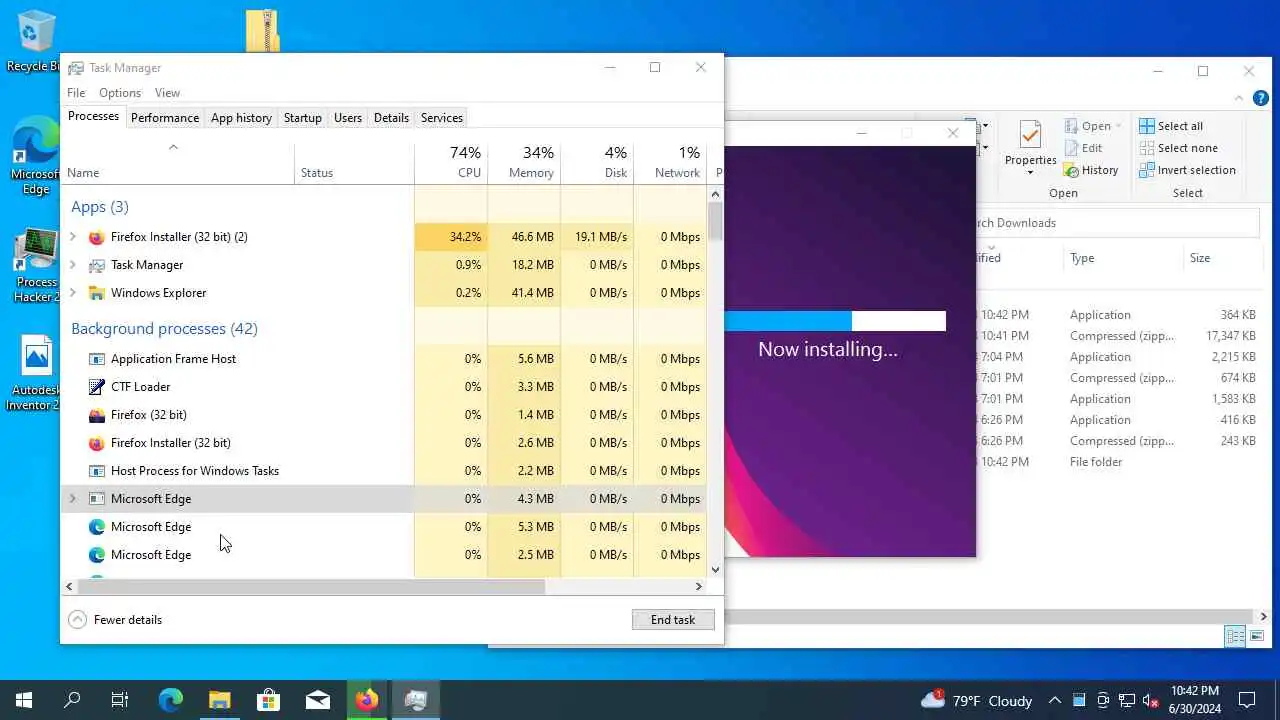
Task: Collapse details with Fewer details toggle
Action: [115, 620]
